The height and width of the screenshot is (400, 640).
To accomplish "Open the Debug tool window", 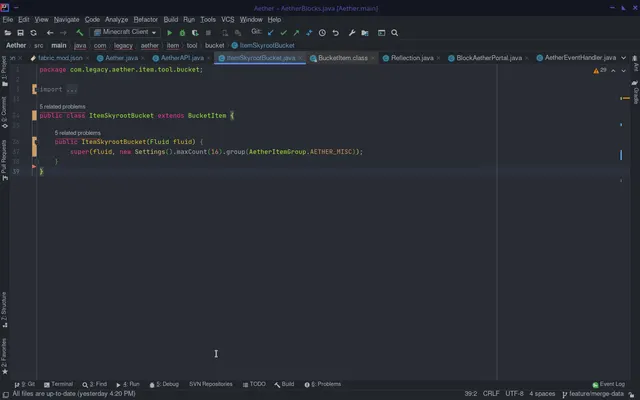I will [164, 384].
